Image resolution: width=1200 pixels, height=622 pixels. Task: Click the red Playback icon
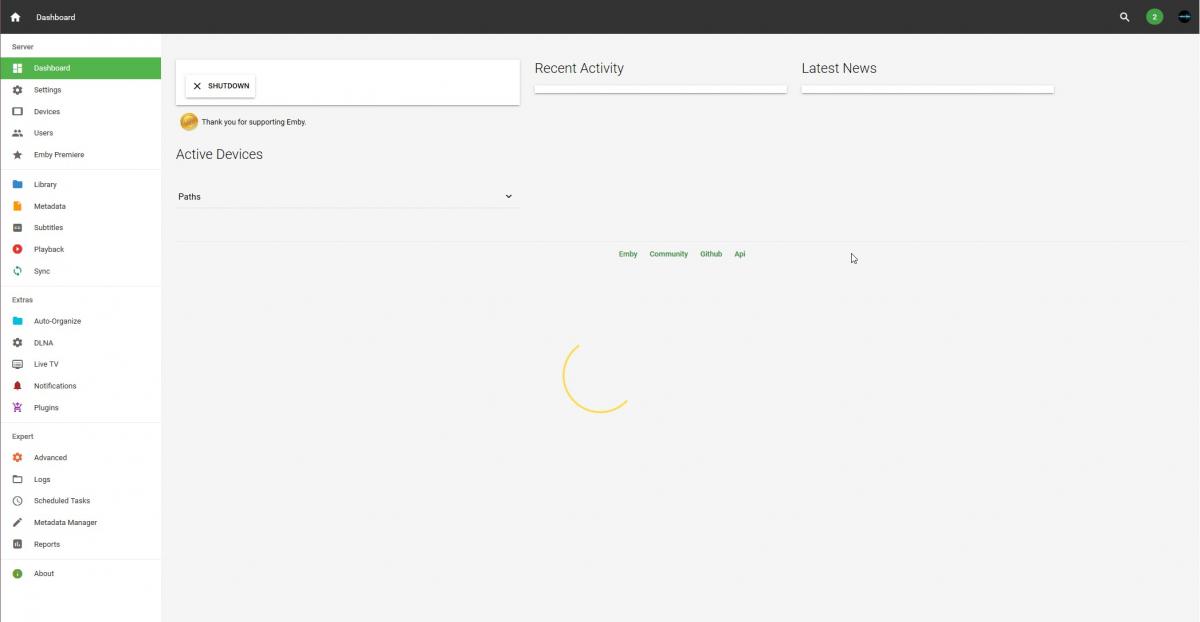17,249
